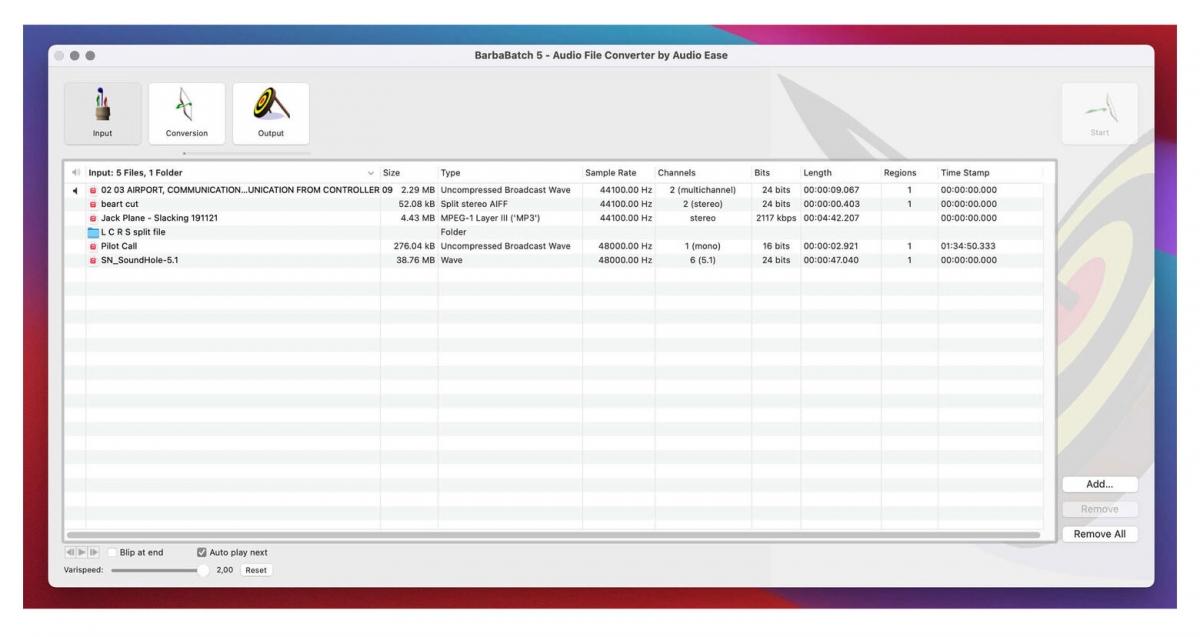
Task: Click the Folder type cell
Action: point(453,232)
